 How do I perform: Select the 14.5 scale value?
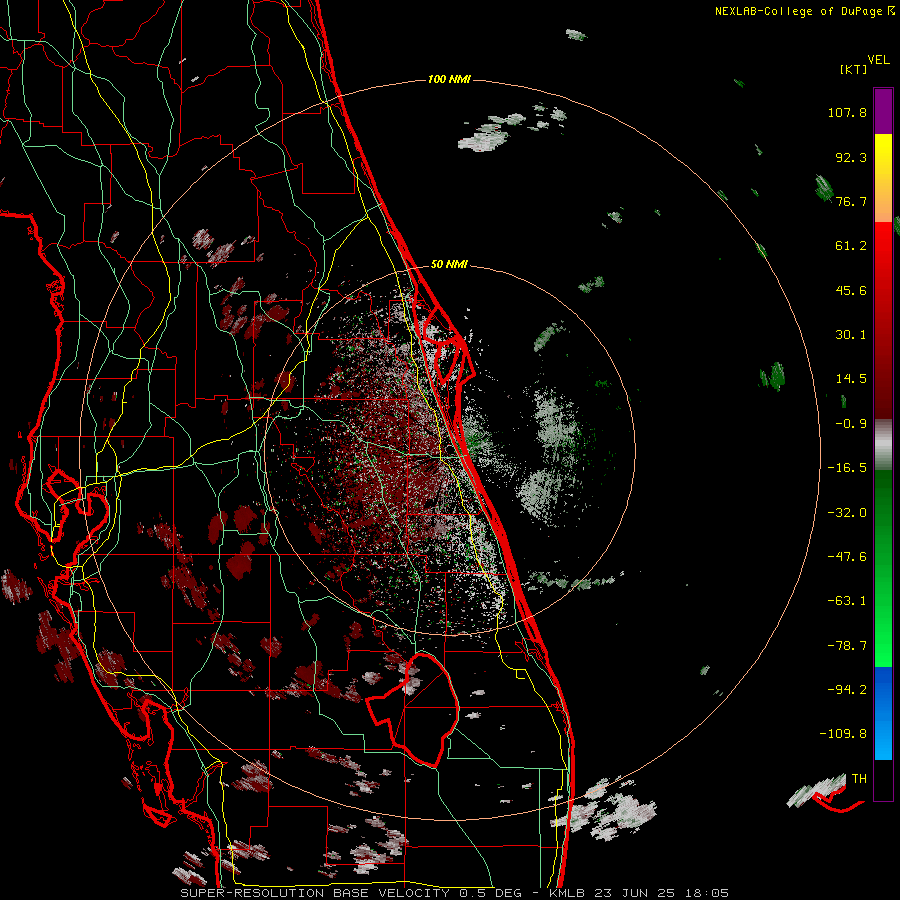pos(851,379)
